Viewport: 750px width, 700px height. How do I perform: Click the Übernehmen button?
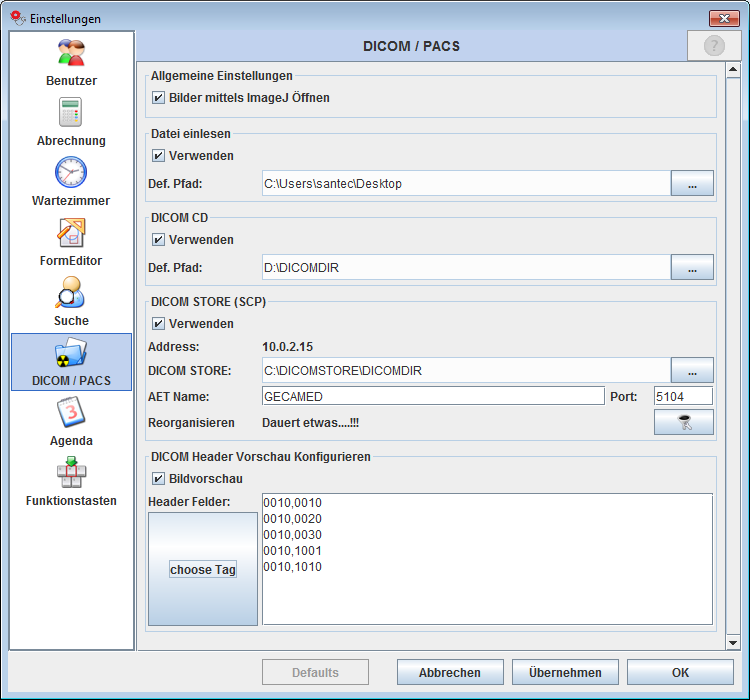point(565,673)
